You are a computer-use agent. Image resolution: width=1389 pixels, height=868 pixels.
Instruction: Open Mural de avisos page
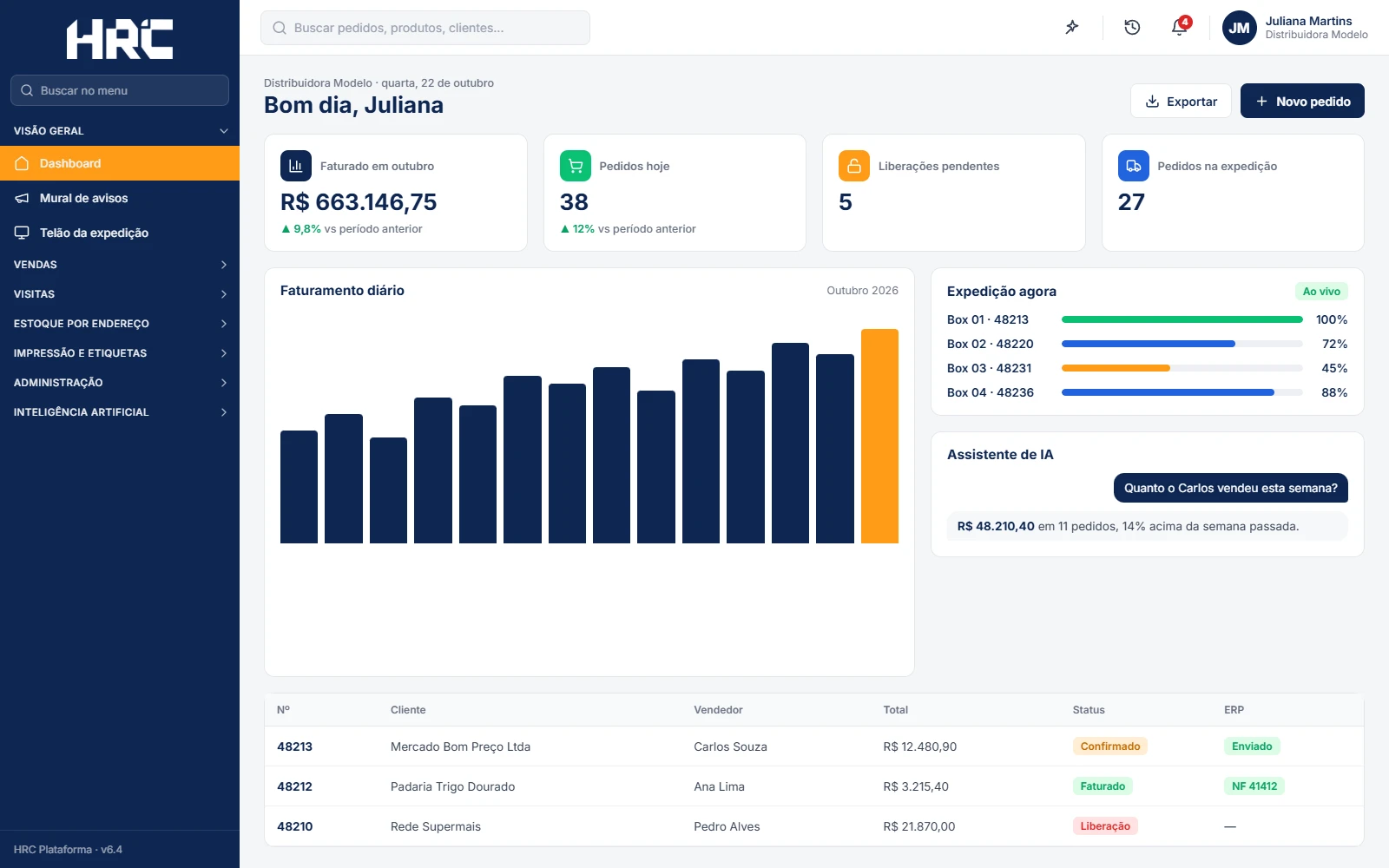pyautogui.click(x=120, y=198)
